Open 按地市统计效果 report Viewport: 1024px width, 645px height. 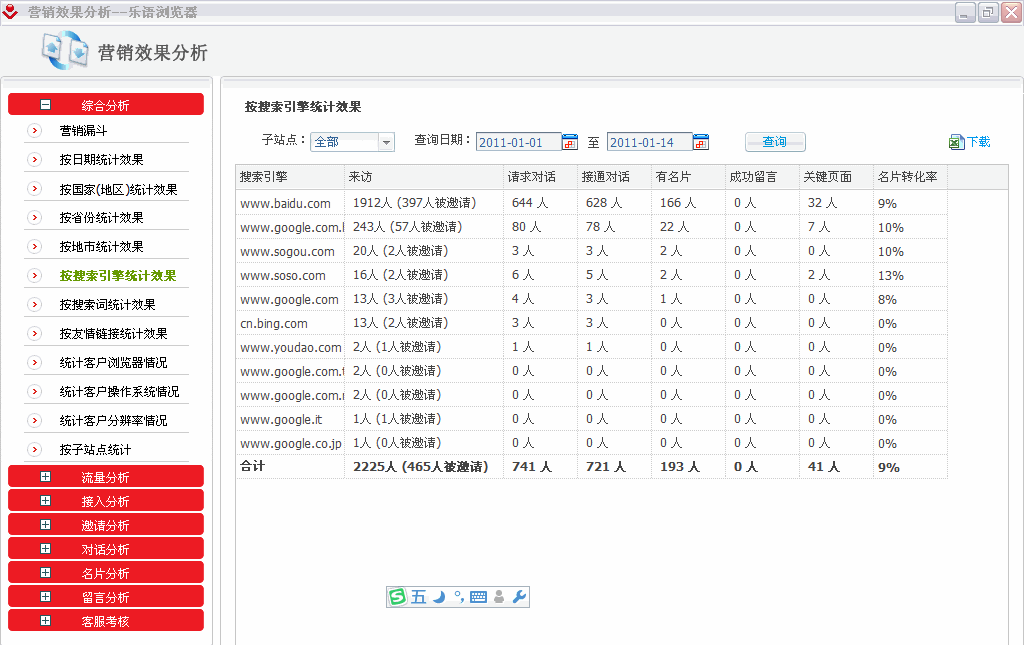click(101, 247)
